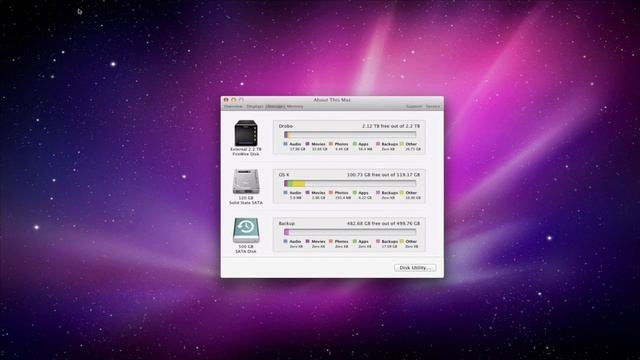Click the Audio color swatch under Backup disk
The image size is (640, 360).
(x=285, y=242)
